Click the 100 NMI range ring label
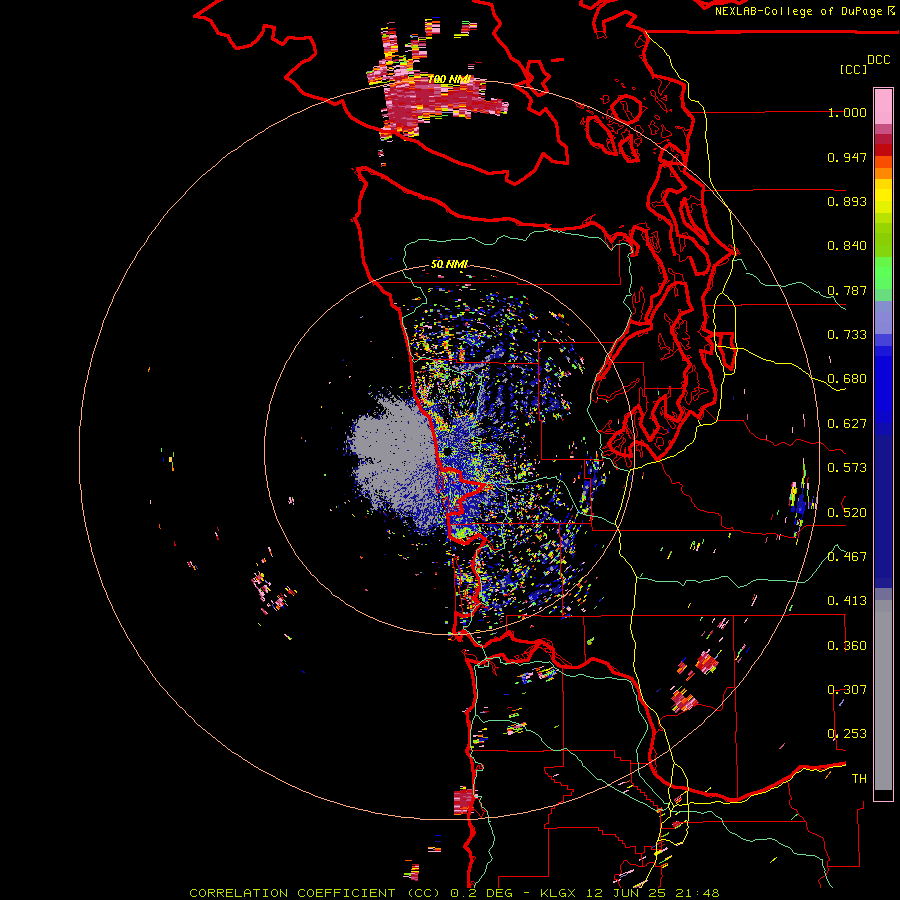The height and width of the screenshot is (900, 900). coord(449,79)
